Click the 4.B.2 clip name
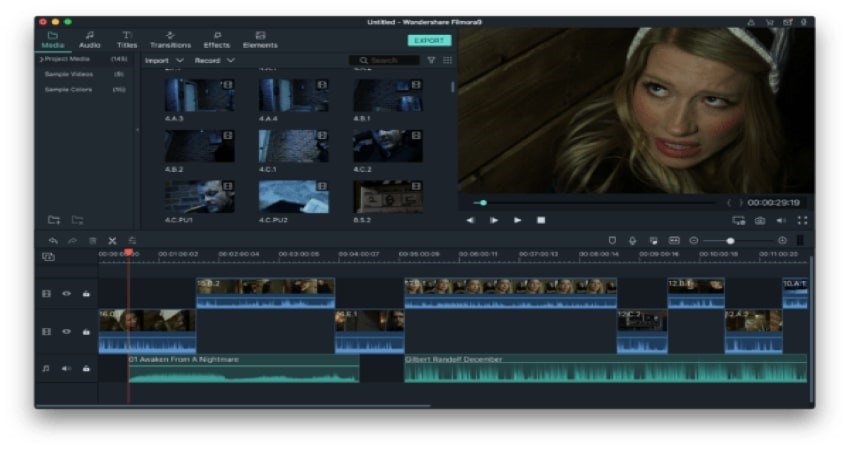 [x=173, y=169]
